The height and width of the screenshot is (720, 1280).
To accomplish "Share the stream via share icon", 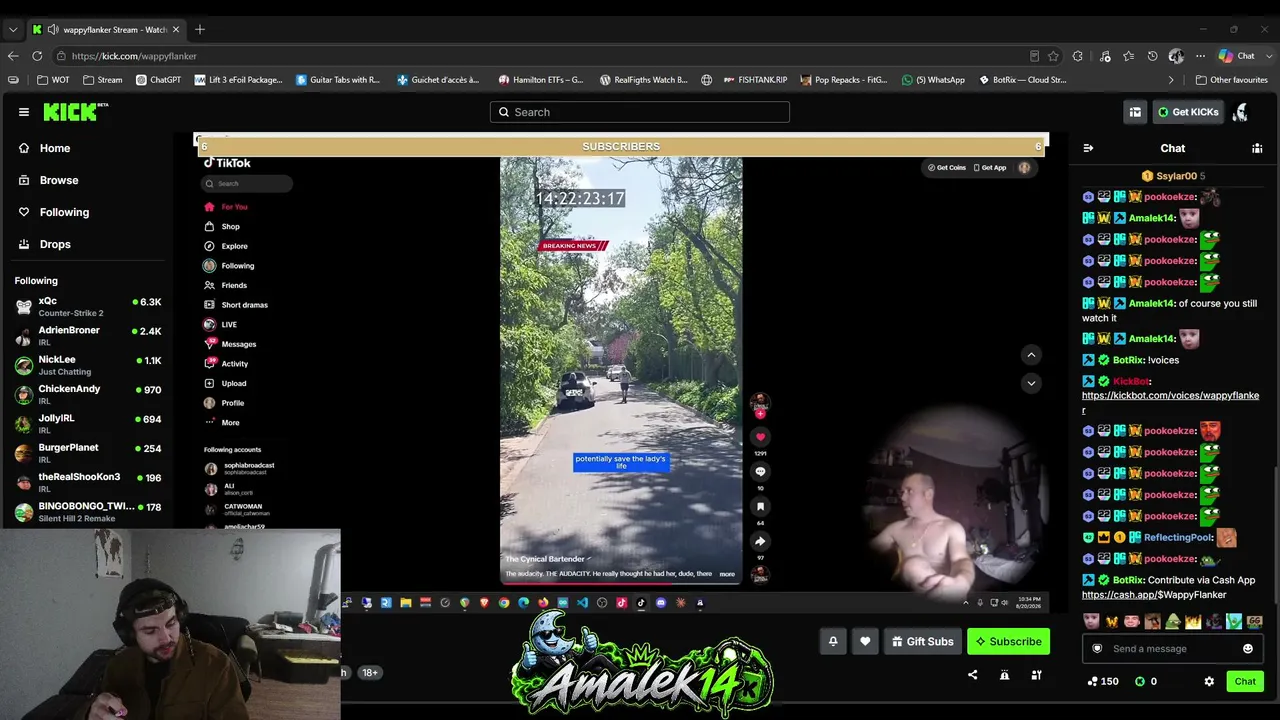I will 972,675.
